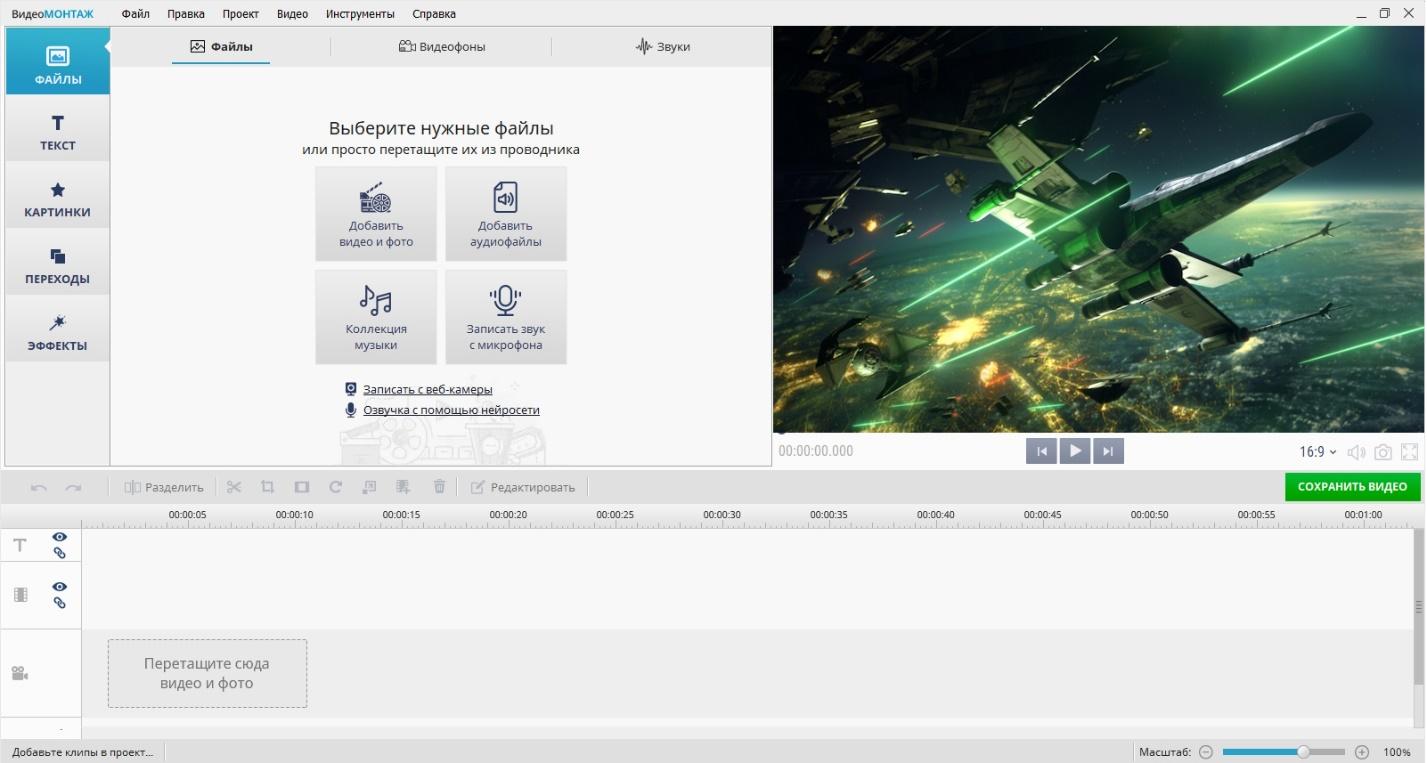The width and height of the screenshot is (1427, 763).
Task: Open Коллекция музыки tile
Action: point(376,317)
